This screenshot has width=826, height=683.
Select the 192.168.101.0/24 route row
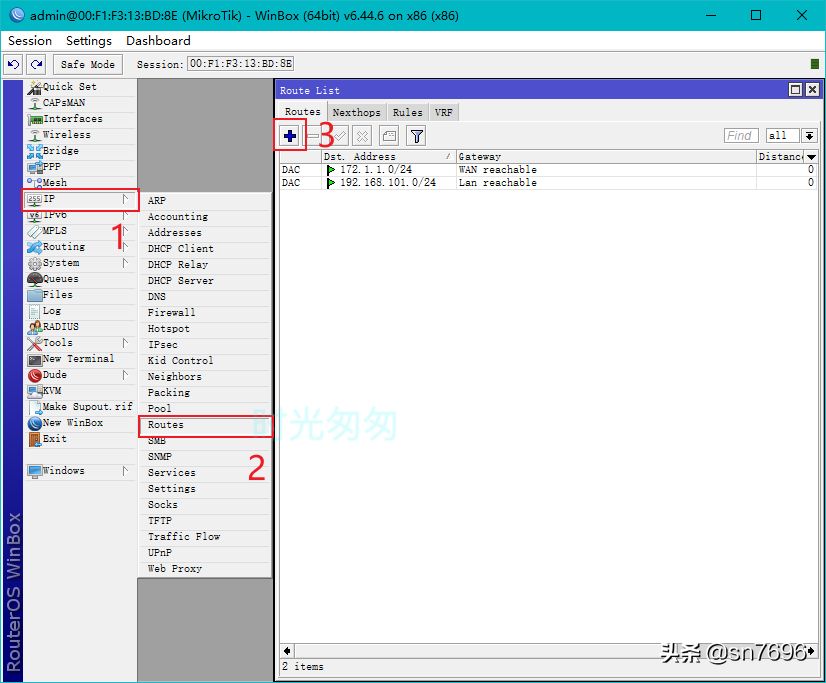(x=548, y=183)
